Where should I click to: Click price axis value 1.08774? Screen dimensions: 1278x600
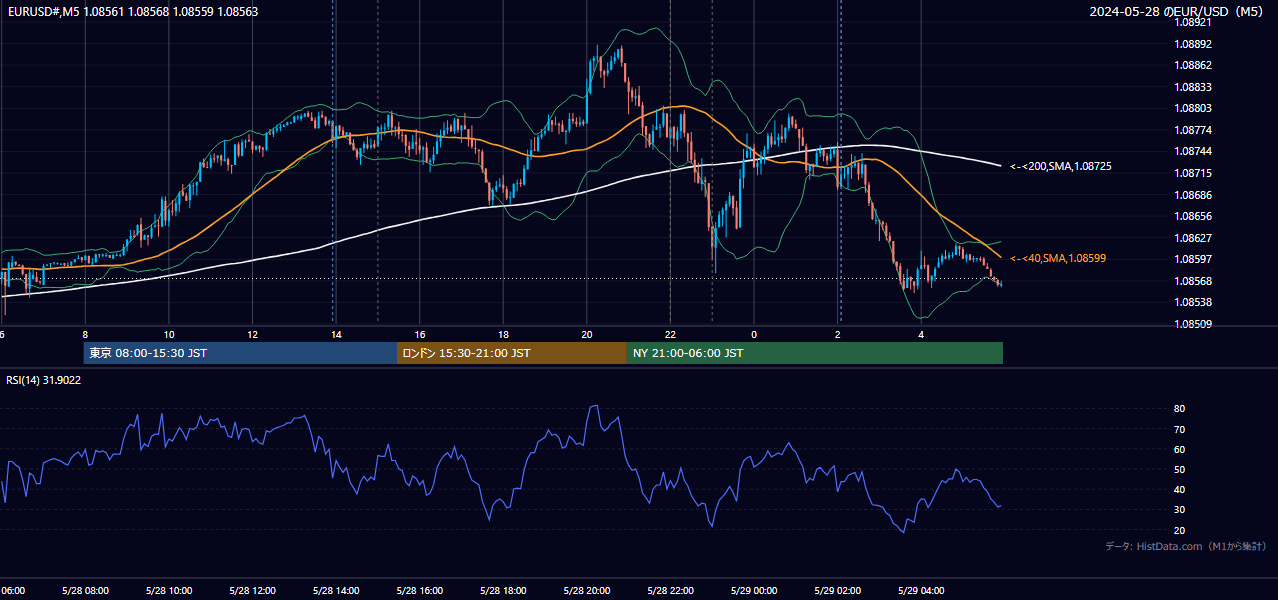[x=1194, y=130]
